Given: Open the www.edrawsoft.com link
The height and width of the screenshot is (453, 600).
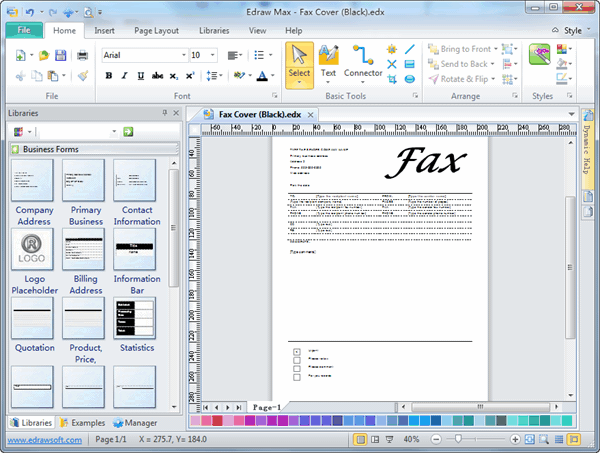Looking at the screenshot, I should (x=44, y=440).
